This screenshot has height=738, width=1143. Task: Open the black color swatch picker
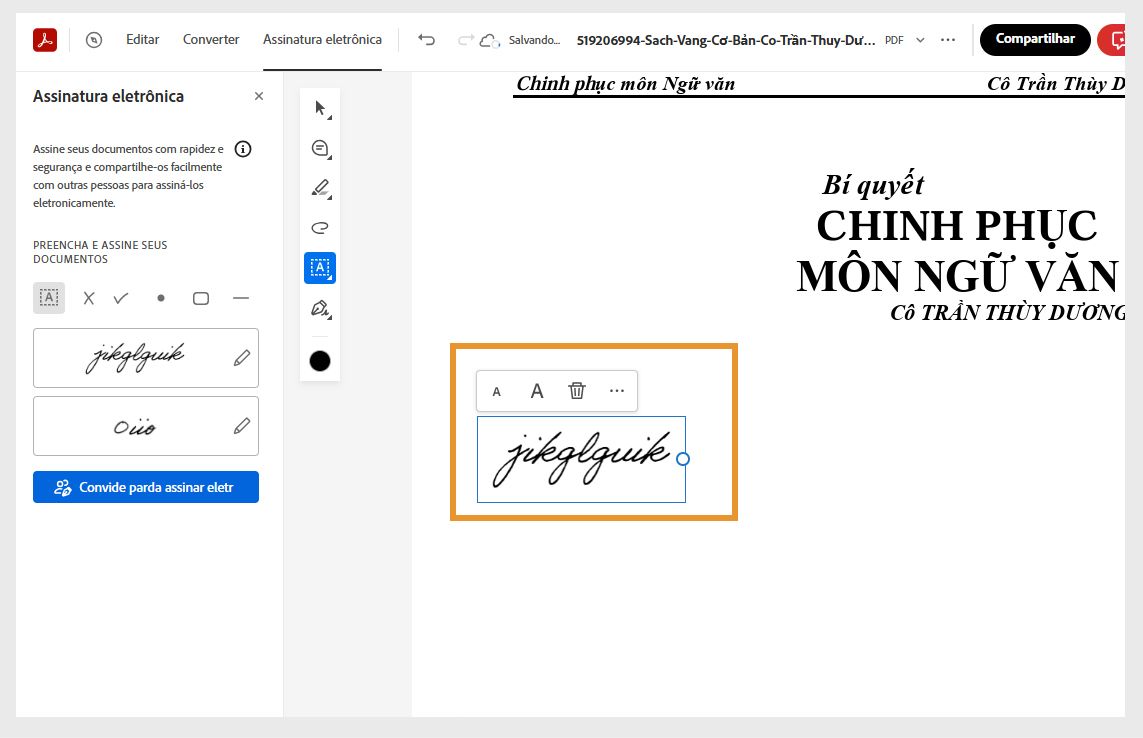[320, 361]
